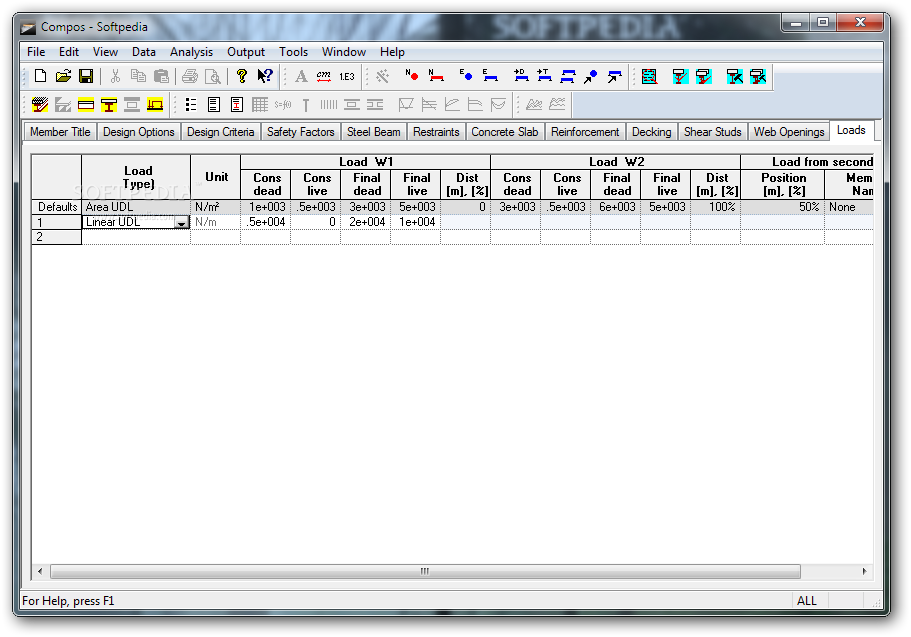The height and width of the screenshot is (637, 911).
Task: Click the Final live cell '1e+004' in row 1
Action: [415, 222]
